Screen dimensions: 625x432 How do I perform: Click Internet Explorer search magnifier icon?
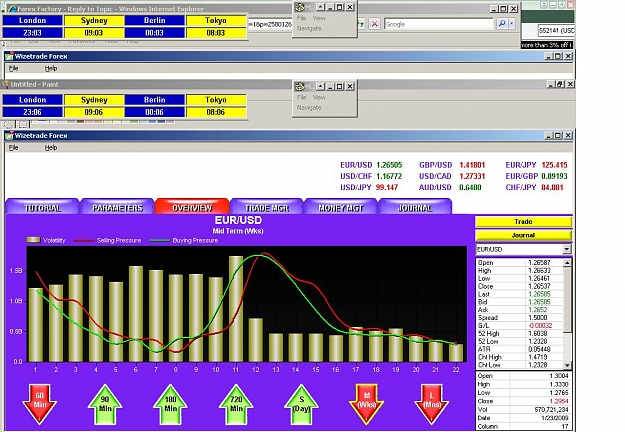click(502, 24)
